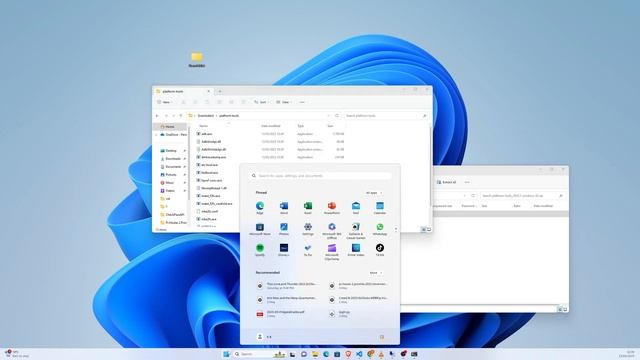The image size is (640, 360).
Task: Open the View dropdown in Explorer
Action: [x=283, y=102]
